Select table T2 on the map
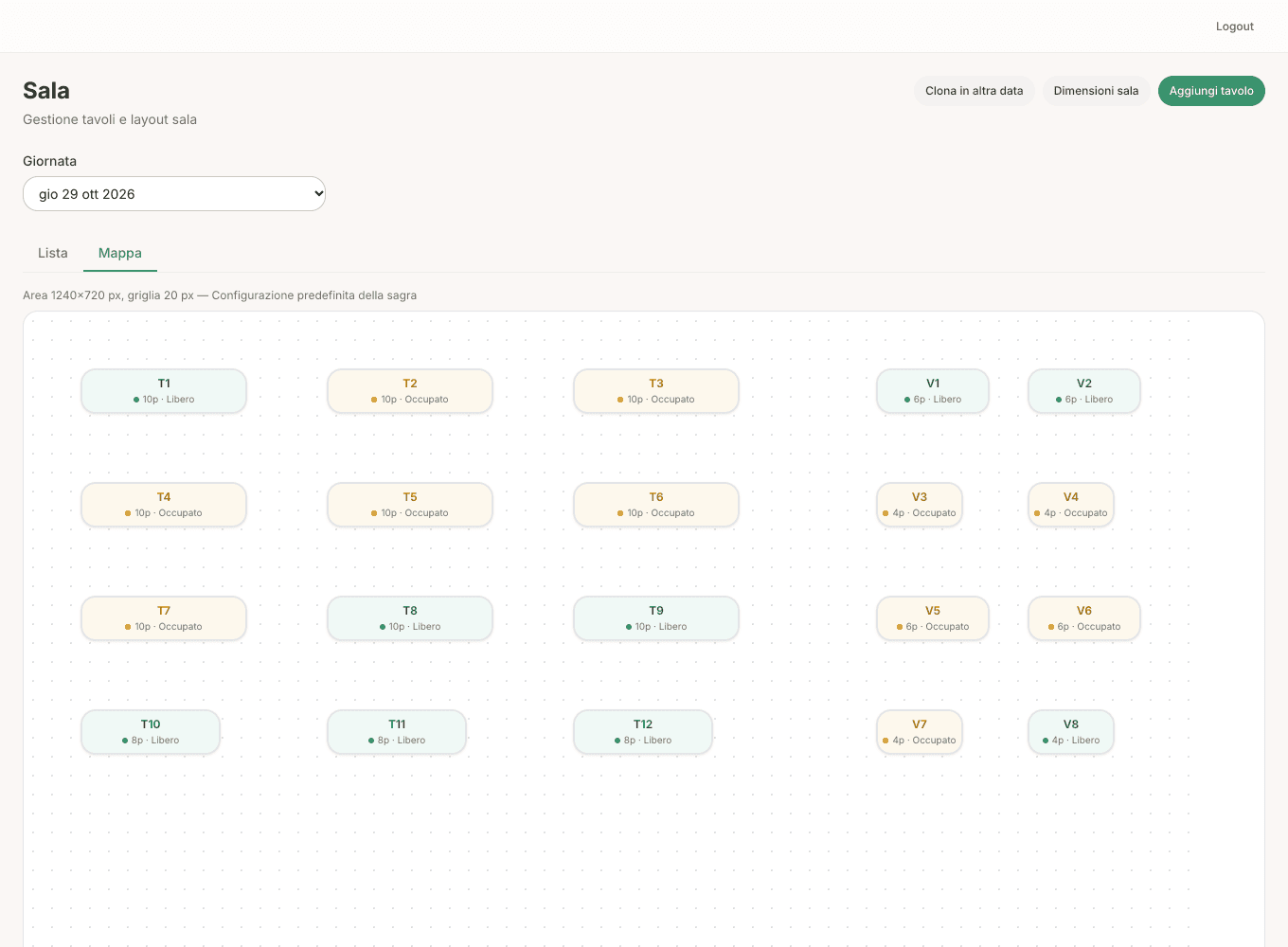 click(410, 391)
